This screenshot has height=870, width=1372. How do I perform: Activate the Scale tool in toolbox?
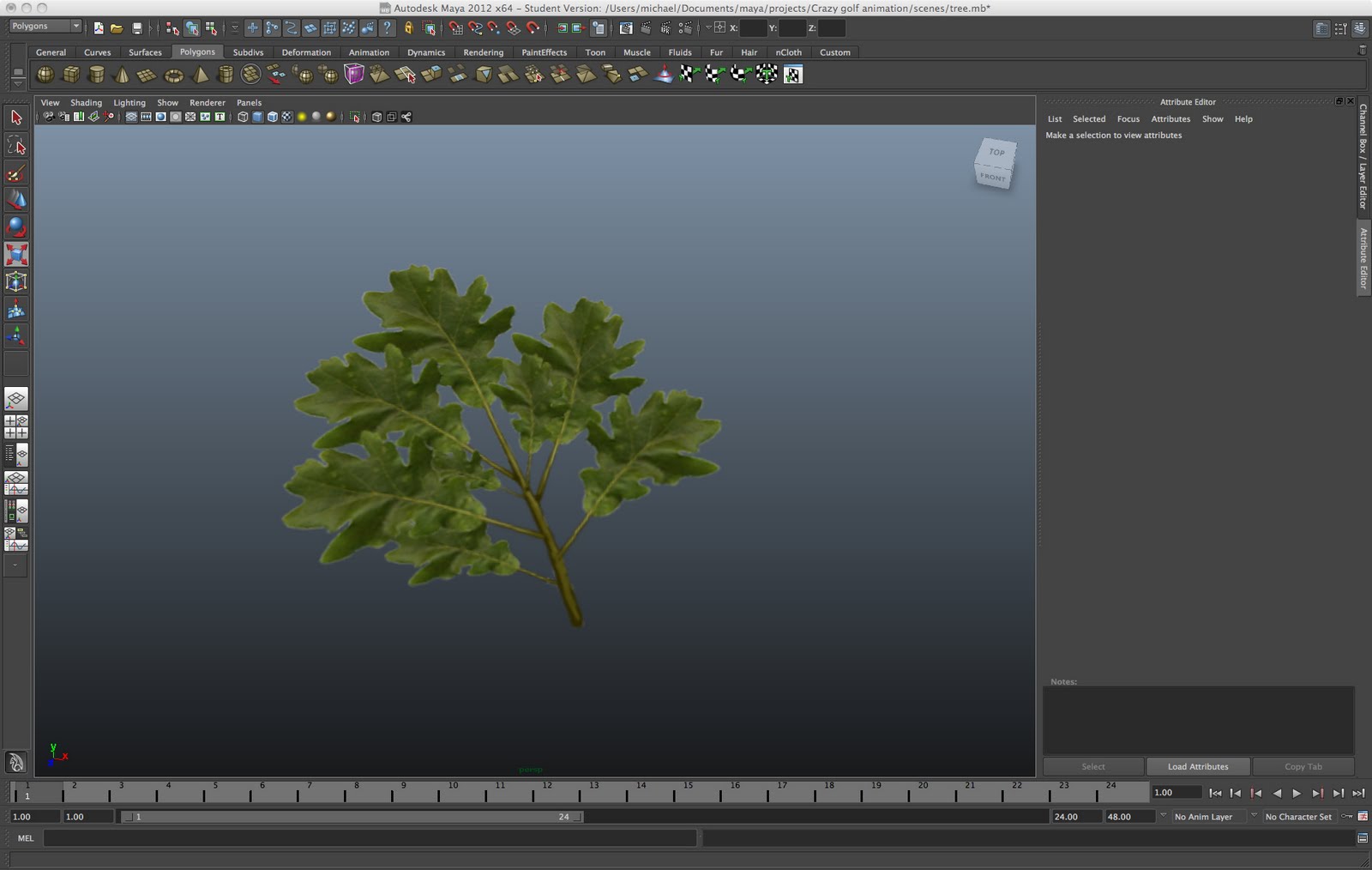(x=16, y=255)
